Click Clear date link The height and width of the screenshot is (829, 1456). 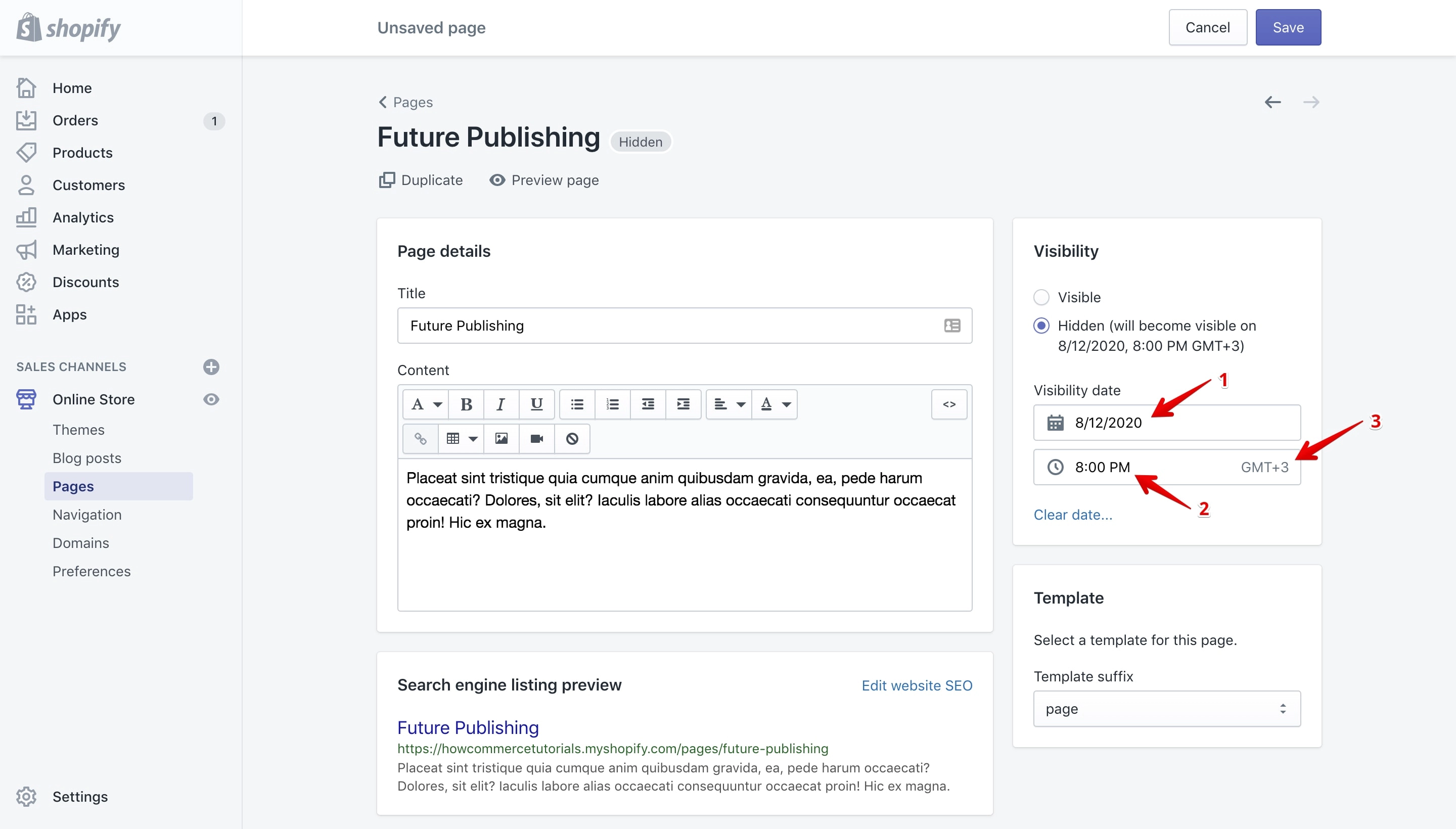pos(1073,515)
